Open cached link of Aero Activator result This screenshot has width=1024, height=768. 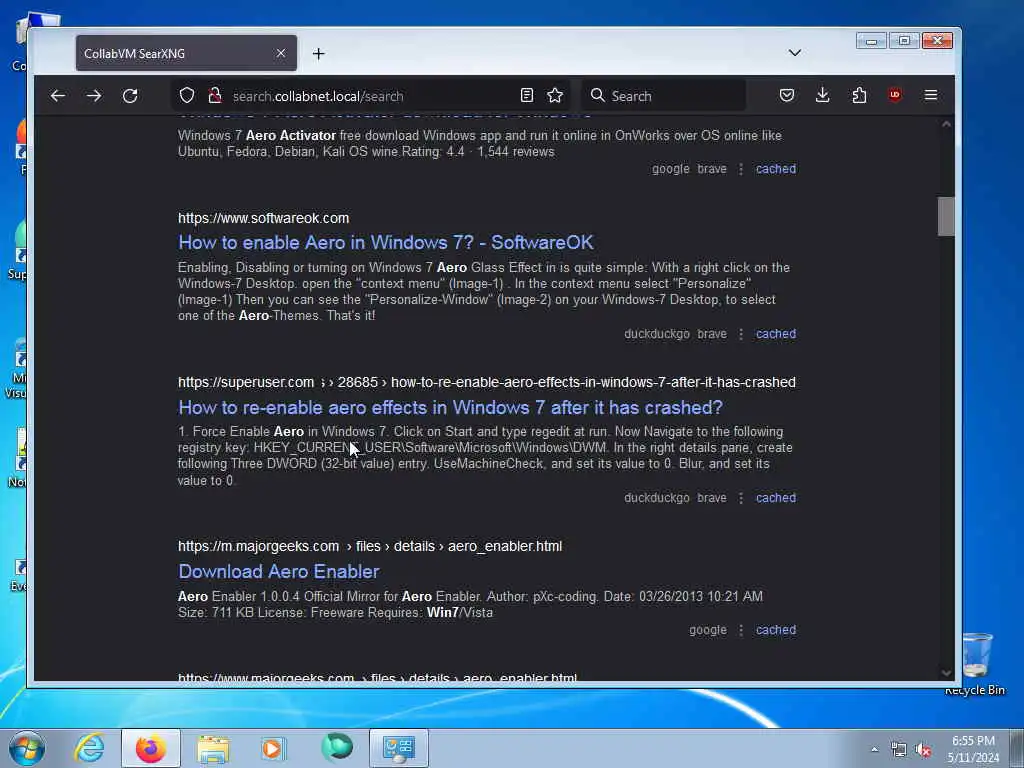click(x=776, y=168)
